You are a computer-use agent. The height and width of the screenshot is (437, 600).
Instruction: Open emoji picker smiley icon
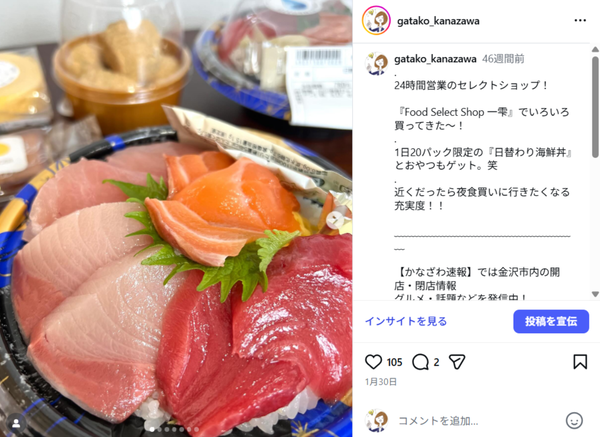574,421
